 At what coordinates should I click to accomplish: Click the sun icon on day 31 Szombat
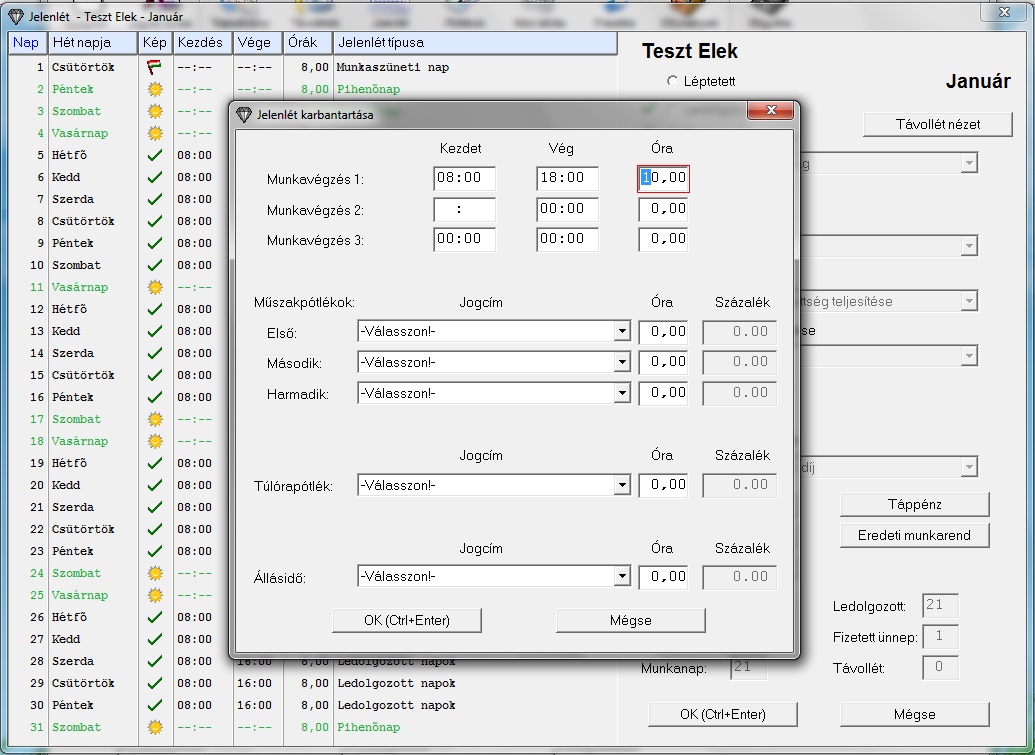(154, 727)
